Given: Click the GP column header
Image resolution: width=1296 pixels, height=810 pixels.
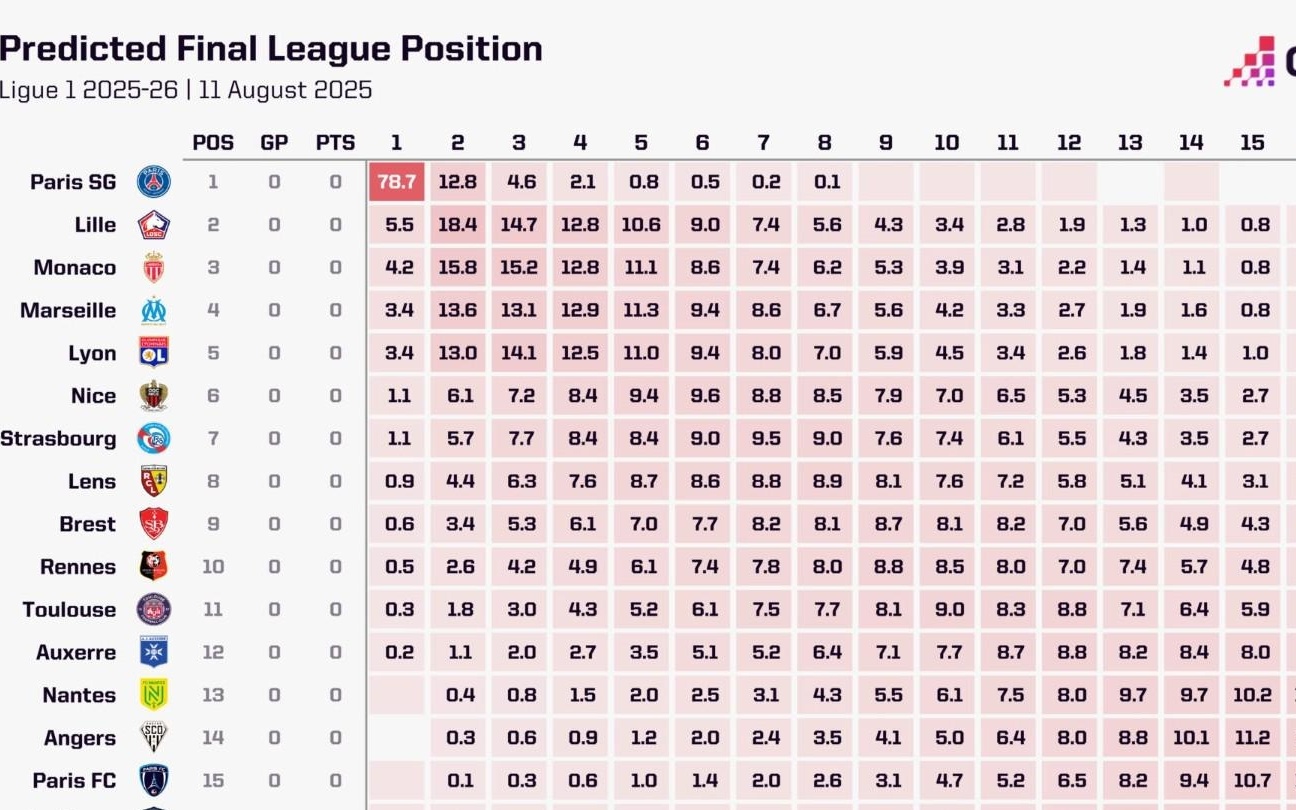Looking at the screenshot, I should point(274,143).
